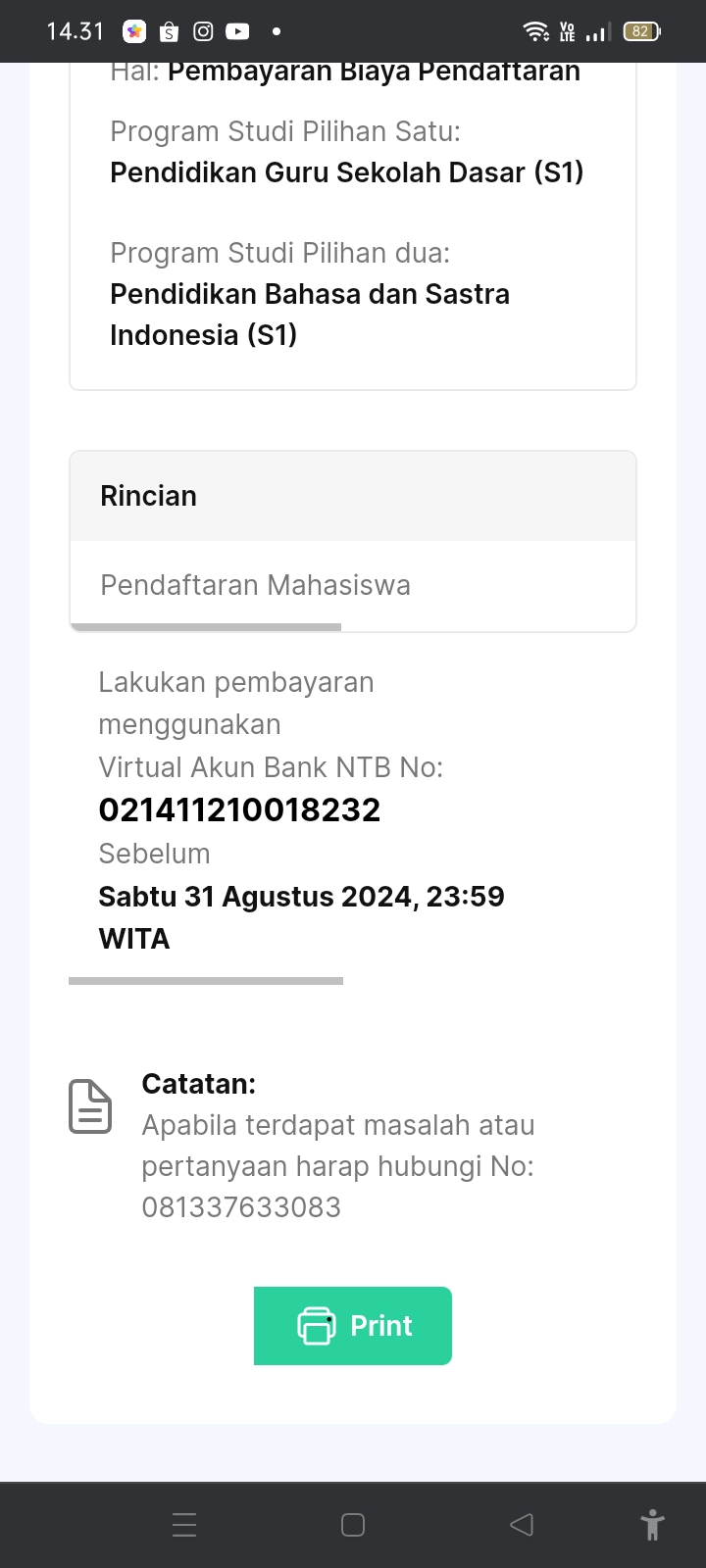
Task: Tap the virtual account number 021411210018232
Action: point(239,809)
